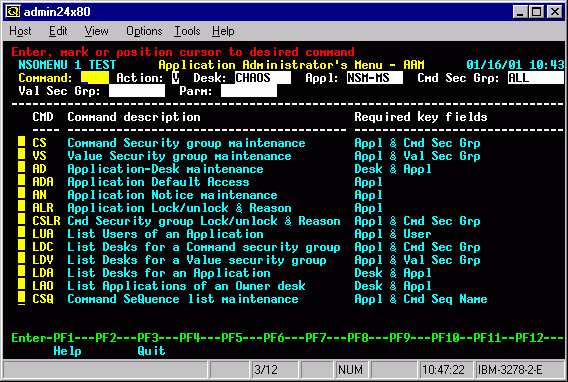Click the CS command code
The height and width of the screenshot is (382, 568).
point(39,143)
